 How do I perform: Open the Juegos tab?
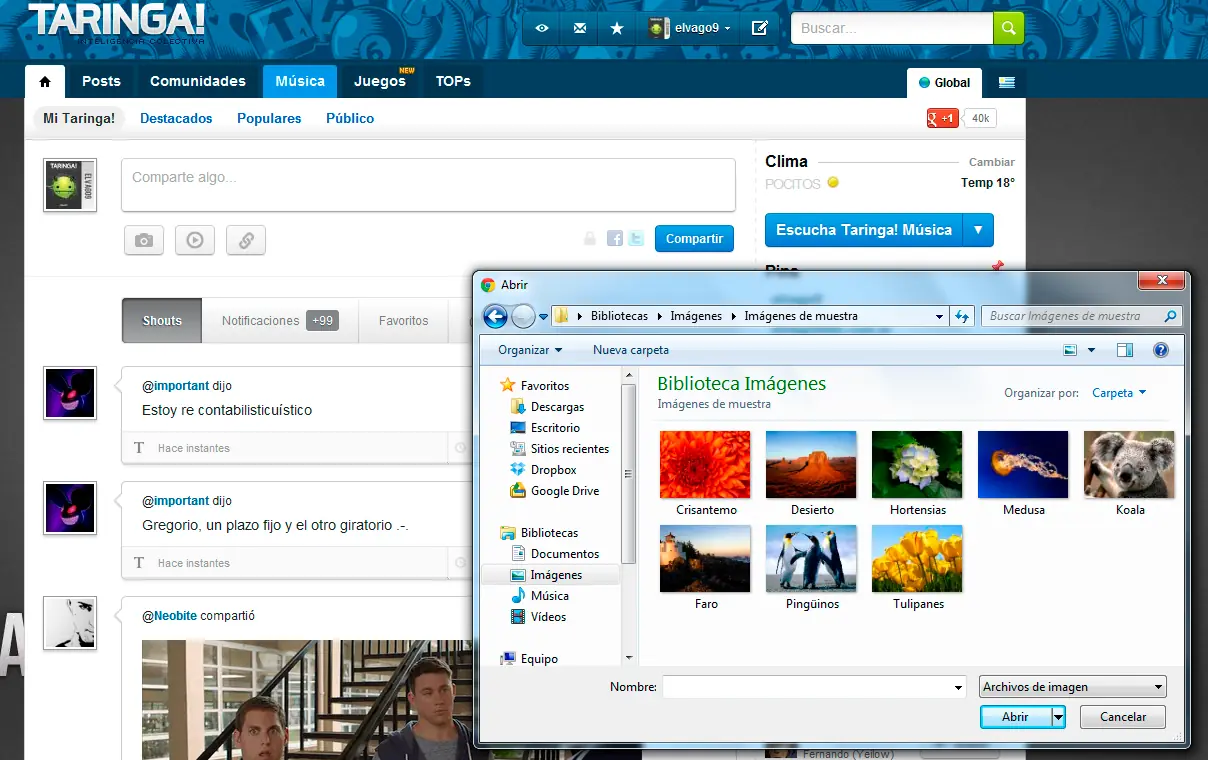tap(381, 81)
